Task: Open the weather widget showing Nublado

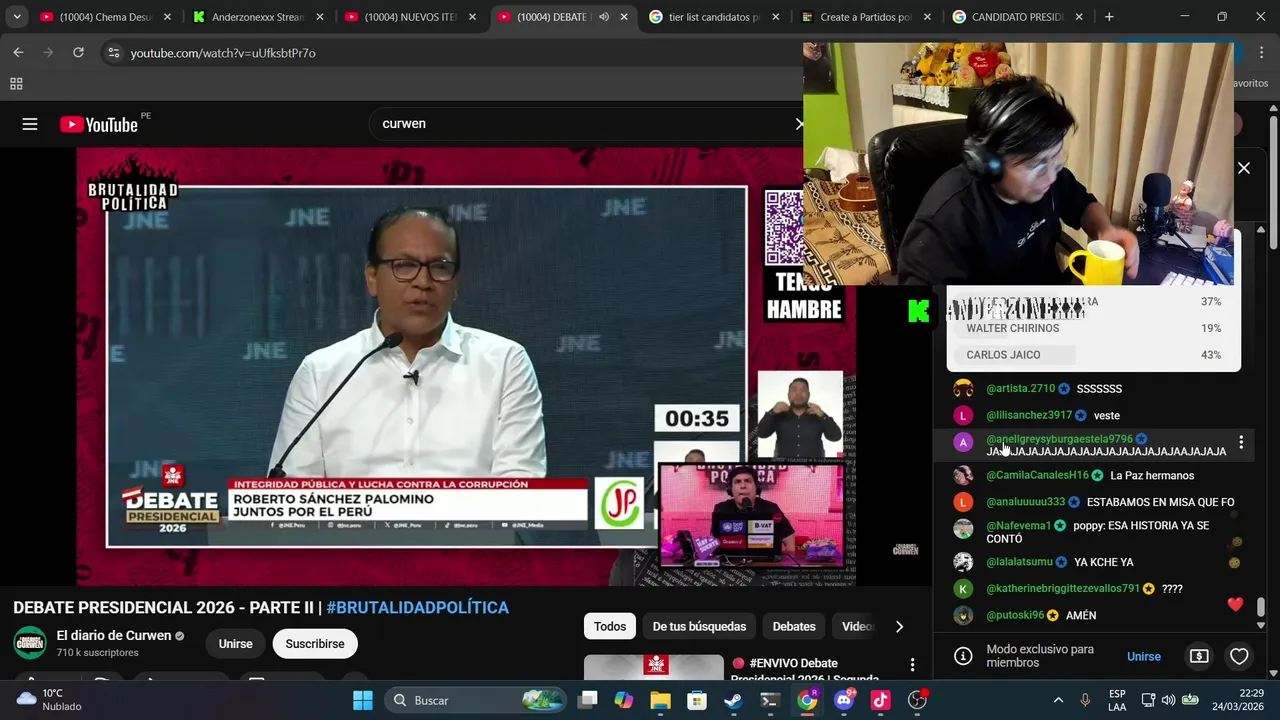Action: click(x=50, y=700)
